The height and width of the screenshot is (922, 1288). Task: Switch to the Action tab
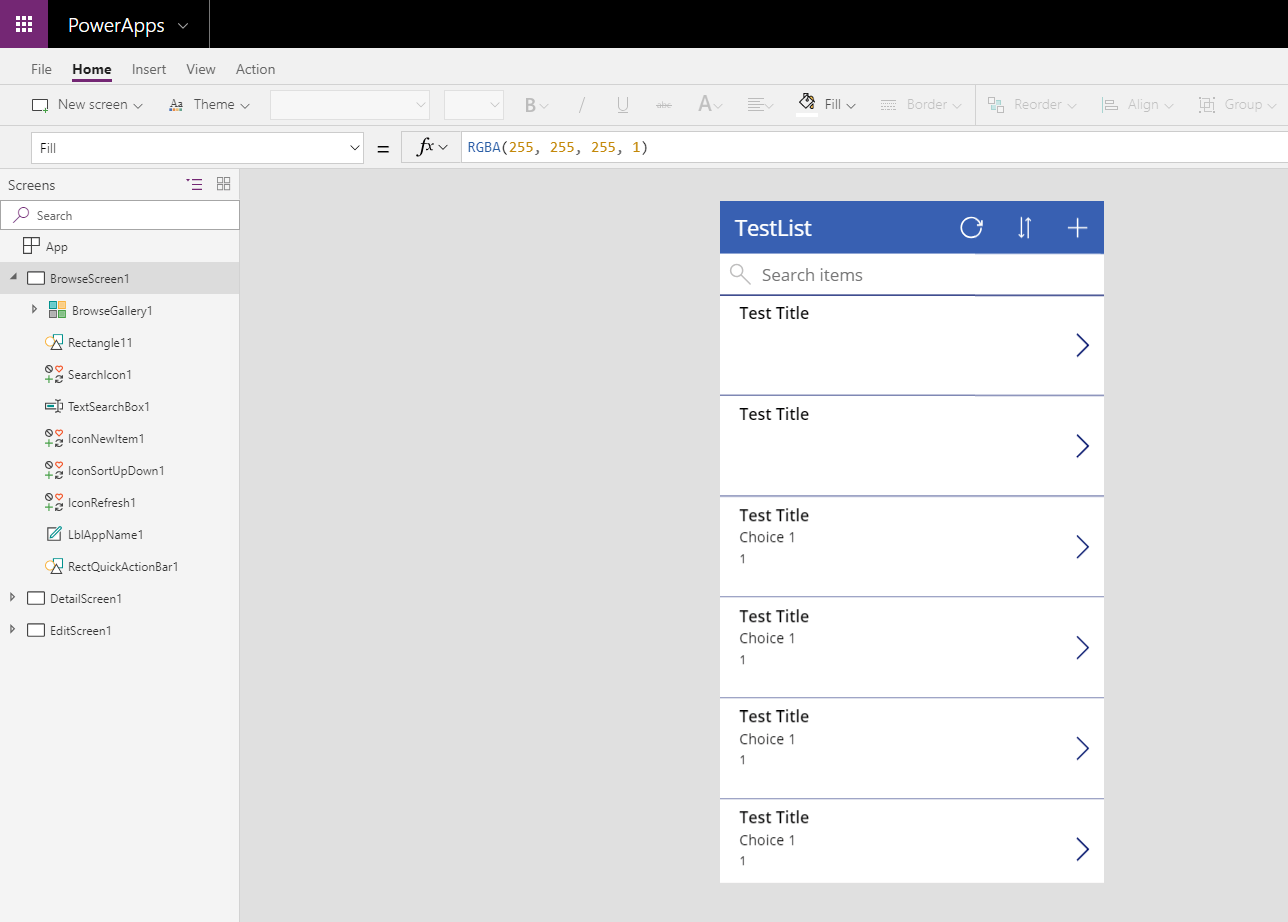(x=255, y=69)
